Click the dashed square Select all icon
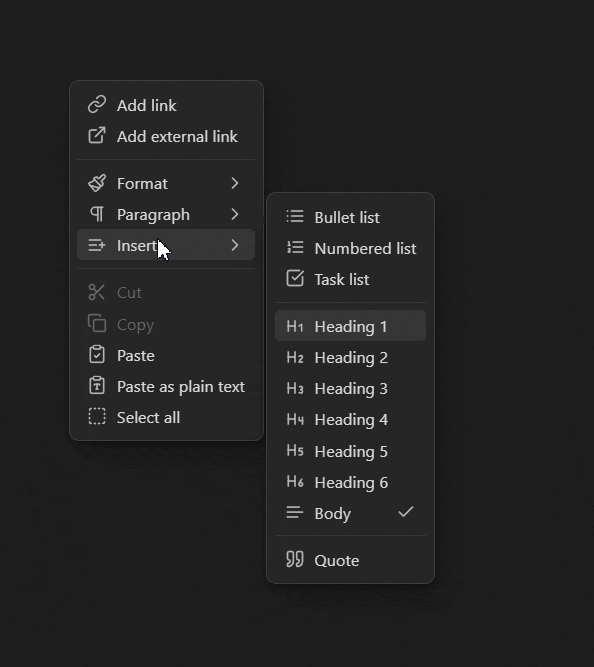This screenshot has height=667, width=594. [97, 416]
